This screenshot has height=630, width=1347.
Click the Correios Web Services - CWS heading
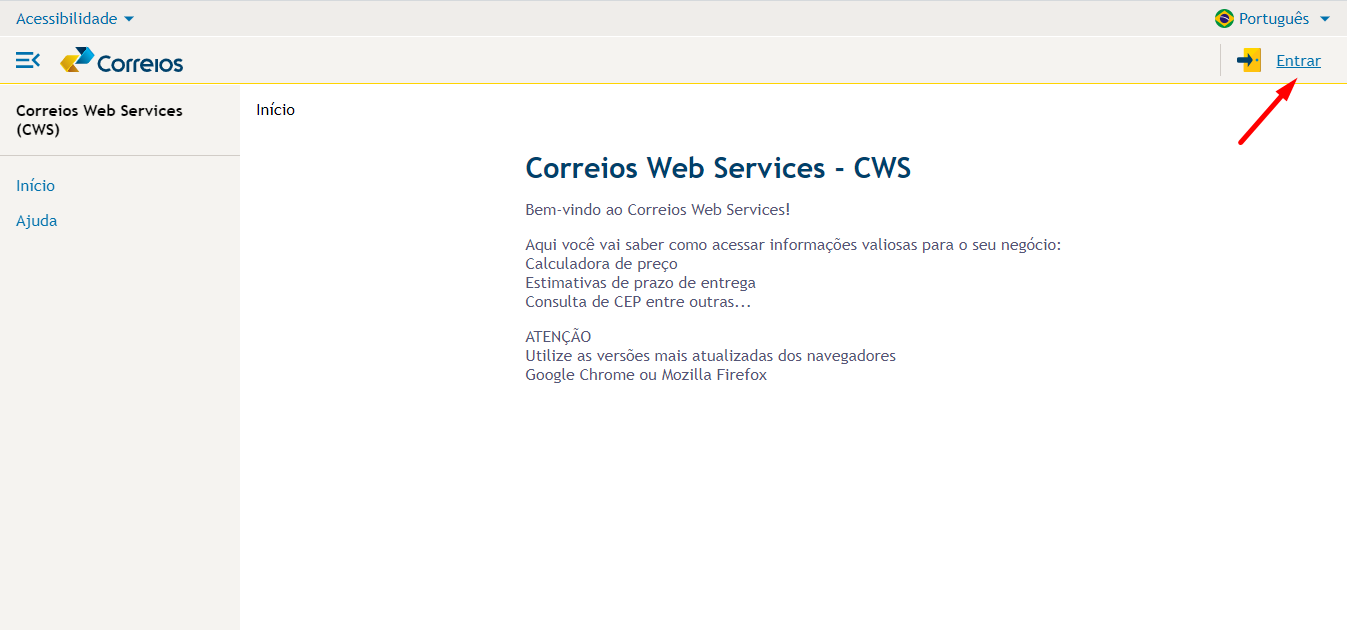click(718, 168)
